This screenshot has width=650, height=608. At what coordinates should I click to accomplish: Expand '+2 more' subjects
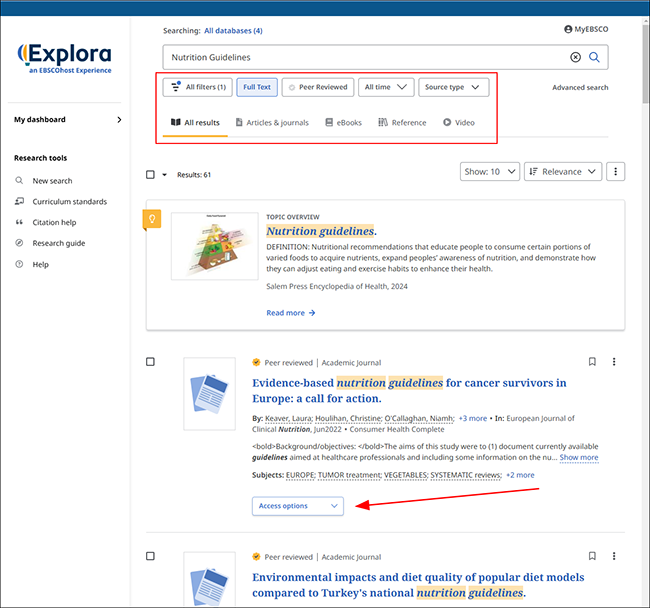[x=520, y=475]
